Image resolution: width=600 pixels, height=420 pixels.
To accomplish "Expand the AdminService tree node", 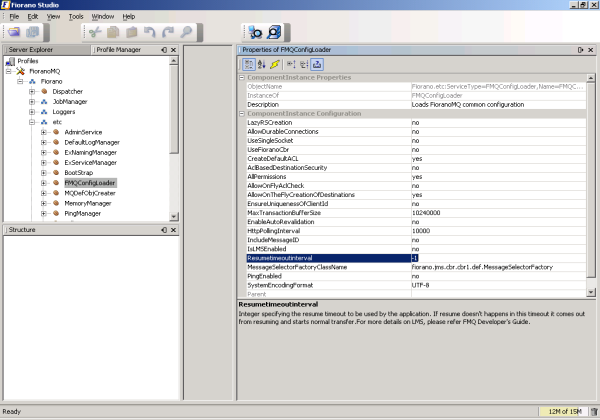I will pos(44,132).
